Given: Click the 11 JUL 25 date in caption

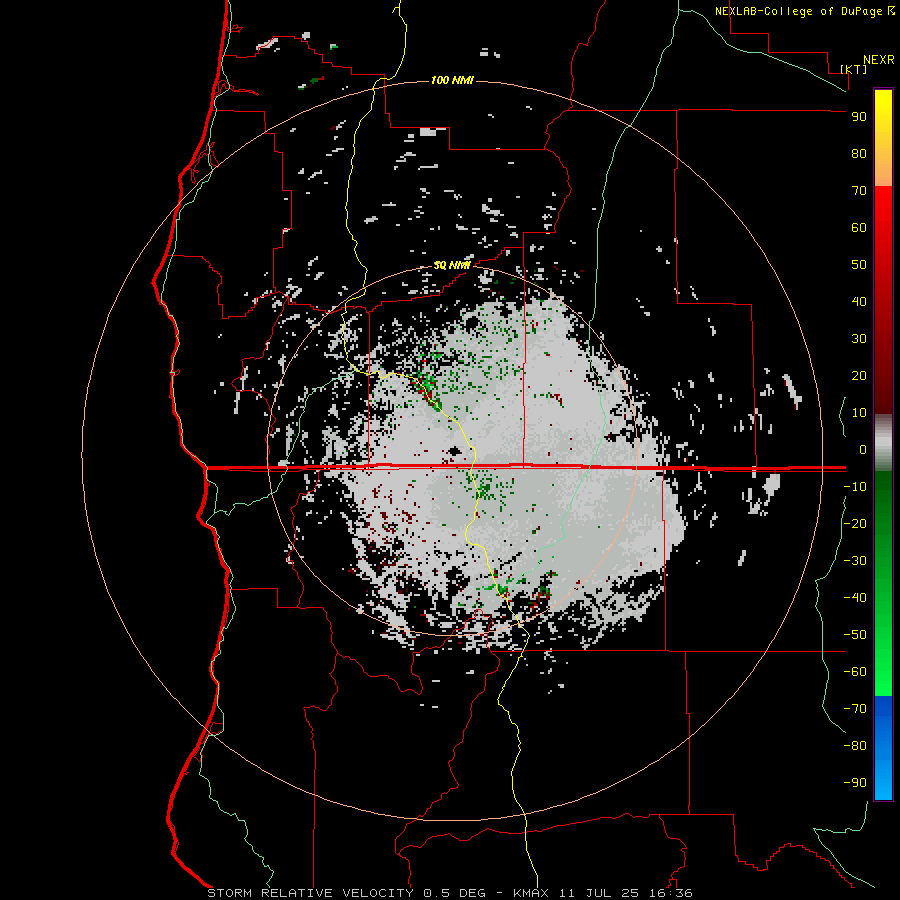Looking at the screenshot, I should [599, 893].
